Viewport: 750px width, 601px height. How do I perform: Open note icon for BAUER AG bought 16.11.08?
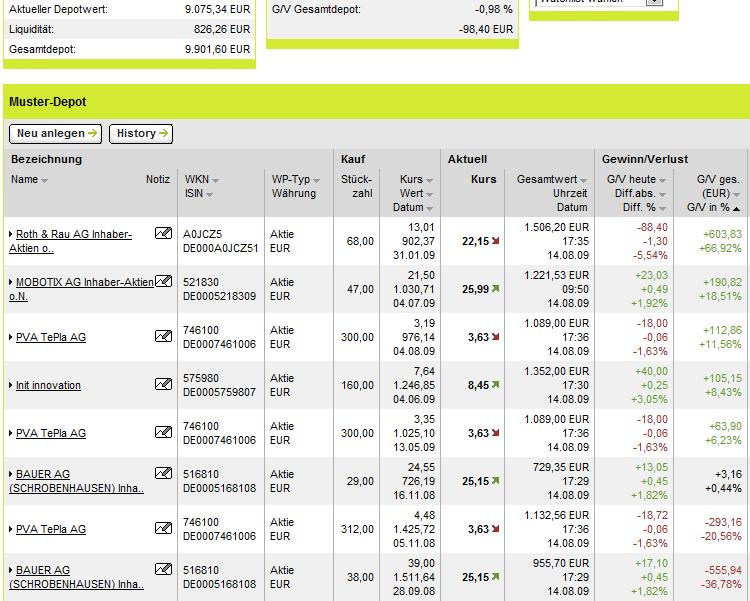tap(163, 473)
